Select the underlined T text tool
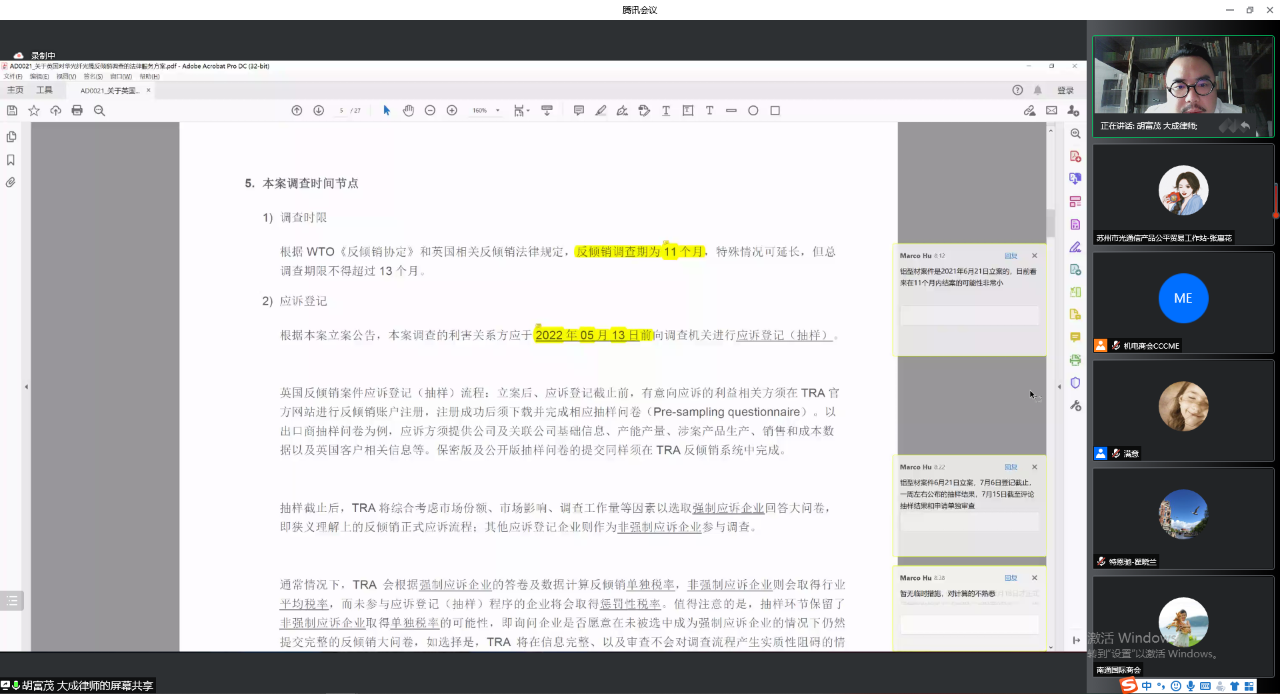The width and height of the screenshot is (1280, 694). click(666, 110)
